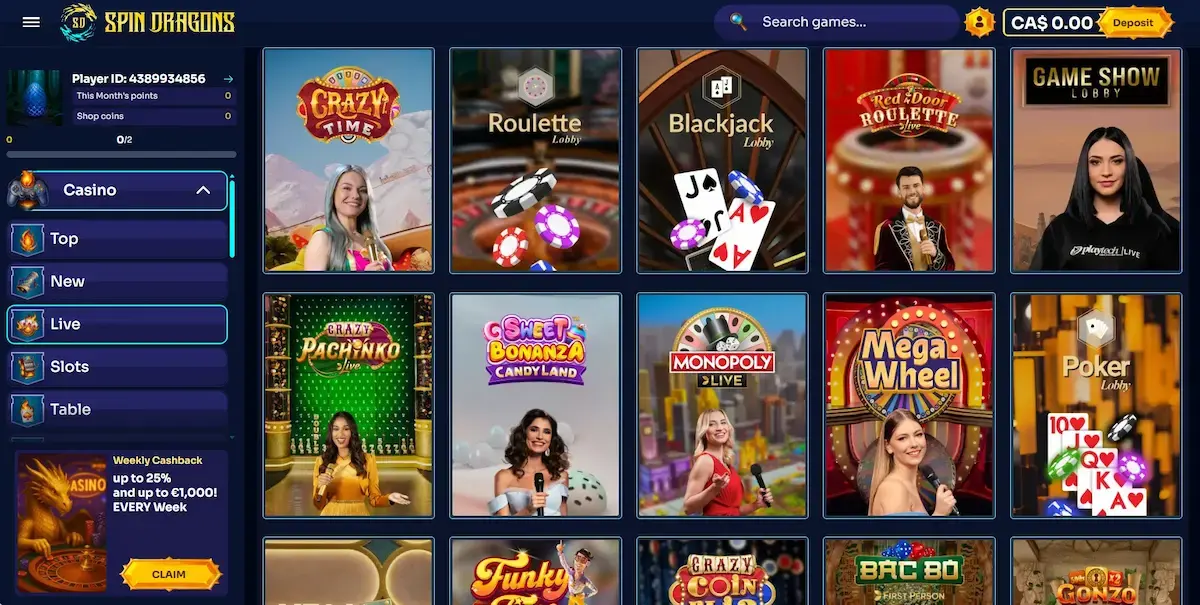1200x605 pixels.
Task: Launch the Crazy Time game tile
Action: pyautogui.click(x=348, y=160)
